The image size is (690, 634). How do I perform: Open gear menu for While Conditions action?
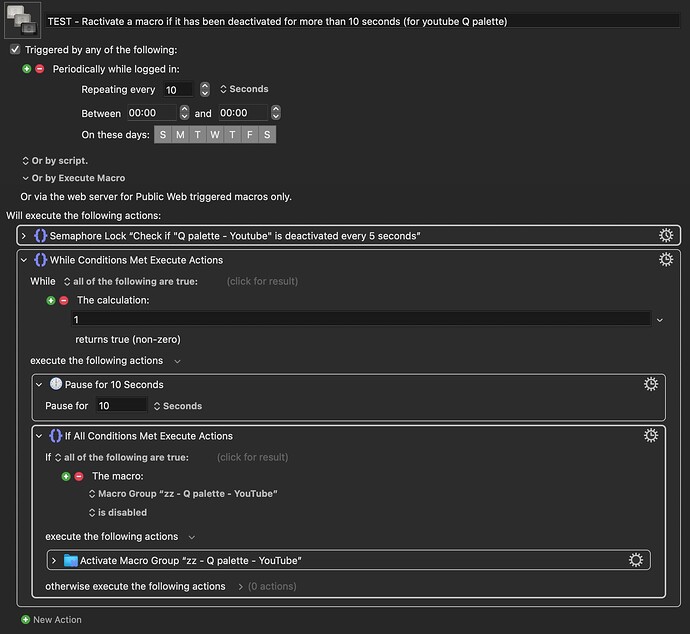[x=666, y=260]
